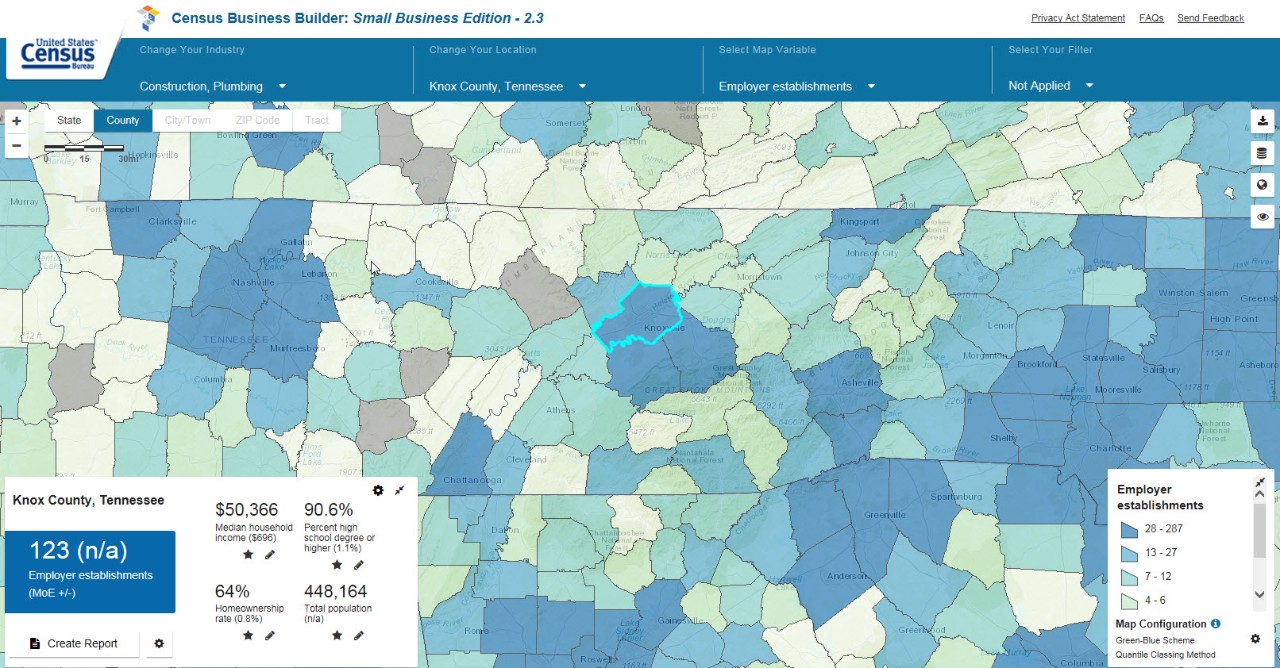
Task: Click the Knox County, Tennessee panel heading
Action: click(88, 500)
